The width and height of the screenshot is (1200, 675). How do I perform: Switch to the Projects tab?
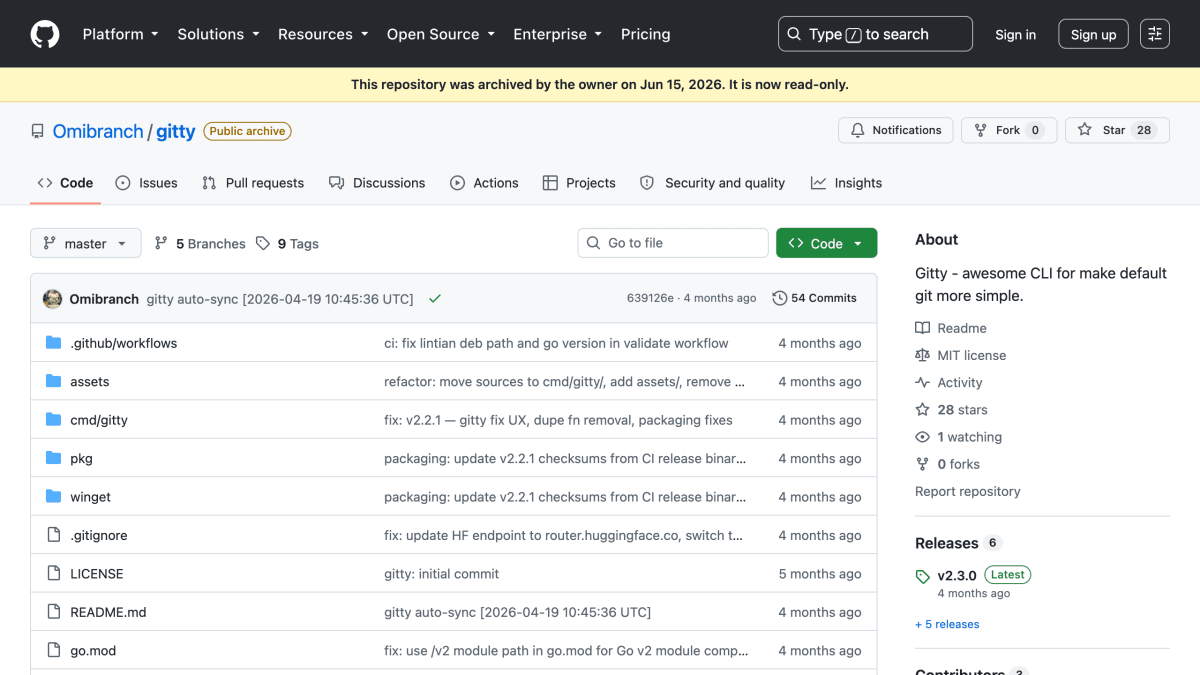point(579,183)
